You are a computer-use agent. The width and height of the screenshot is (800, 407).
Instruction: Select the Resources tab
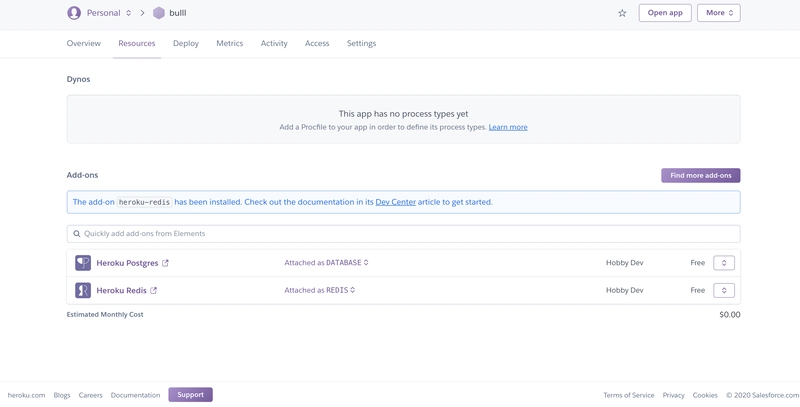click(x=137, y=43)
